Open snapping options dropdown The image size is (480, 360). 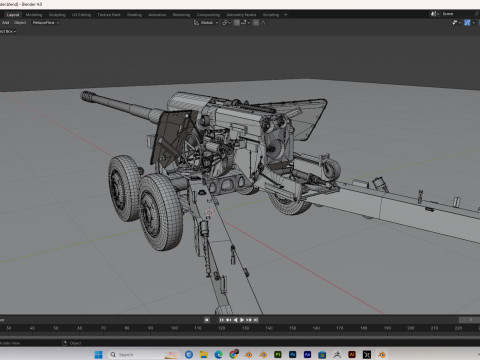pyautogui.click(x=246, y=23)
